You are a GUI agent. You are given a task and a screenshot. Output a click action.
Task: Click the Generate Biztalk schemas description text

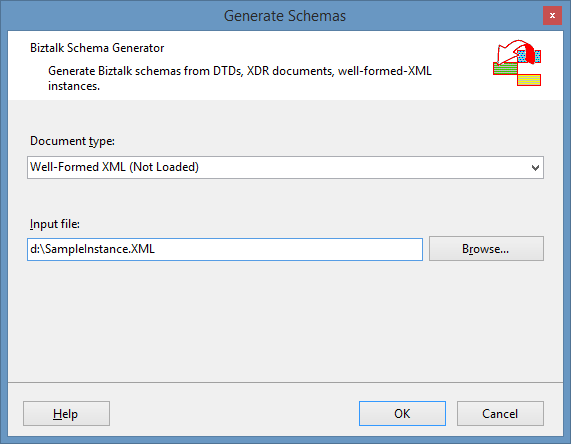click(x=240, y=78)
